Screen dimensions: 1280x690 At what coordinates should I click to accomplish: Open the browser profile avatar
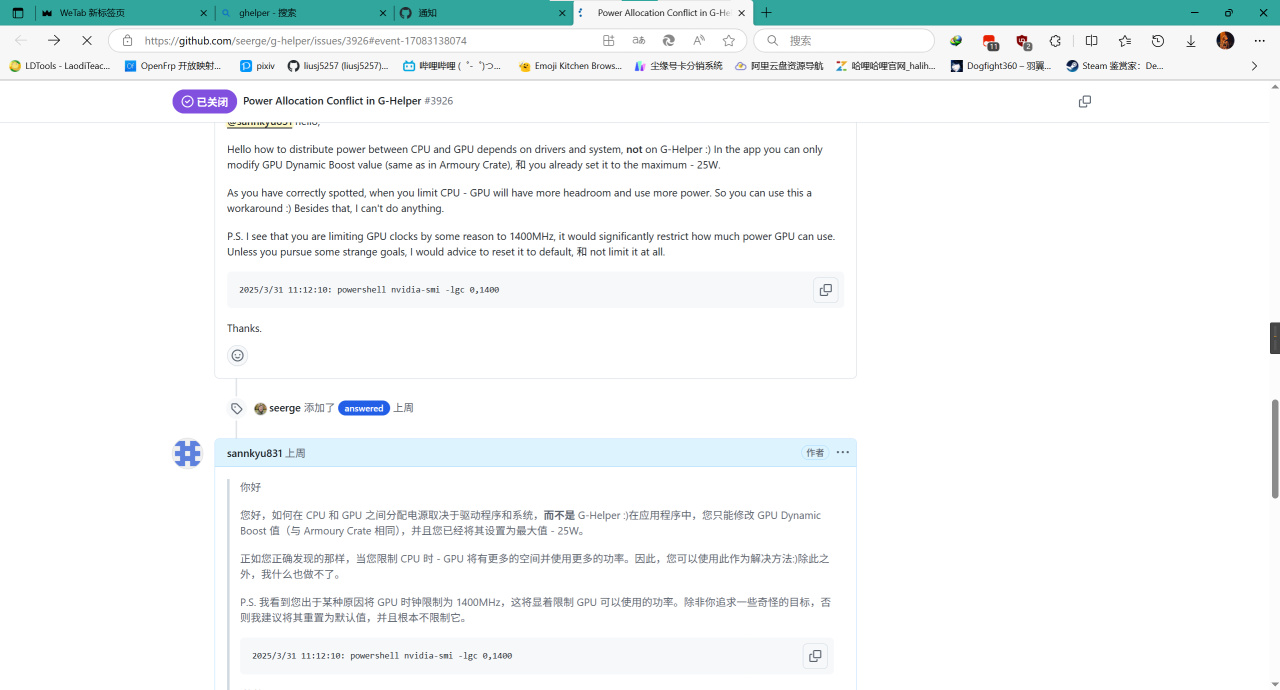(1225, 41)
